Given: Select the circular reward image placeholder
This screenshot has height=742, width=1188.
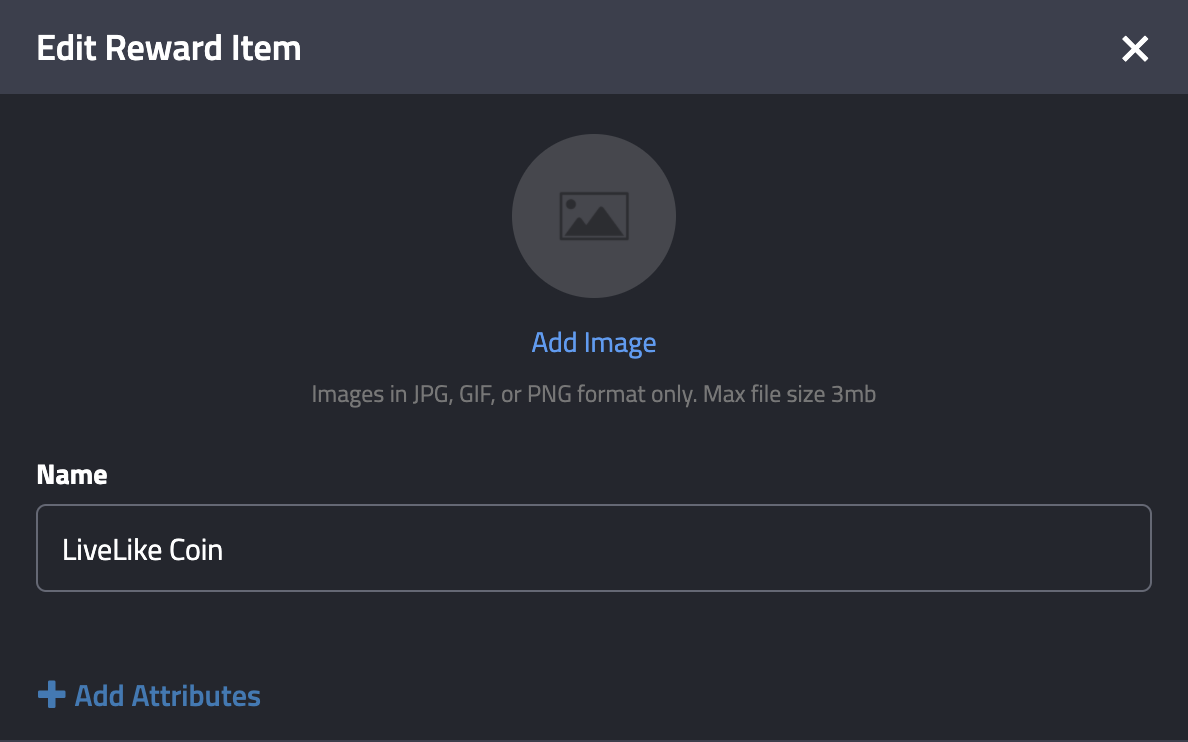Looking at the screenshot, I should (594, 216).
